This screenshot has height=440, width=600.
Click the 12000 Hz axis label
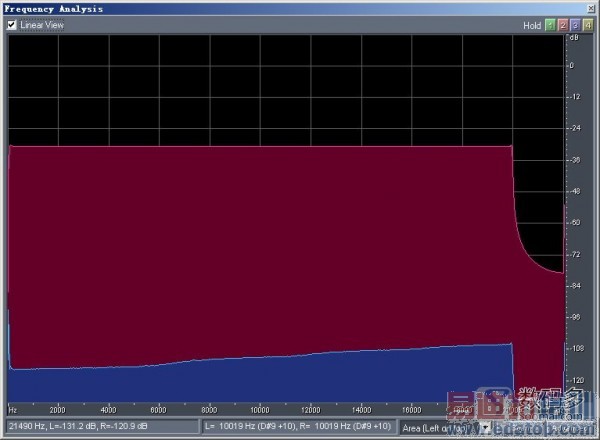(x=311, y=410)
